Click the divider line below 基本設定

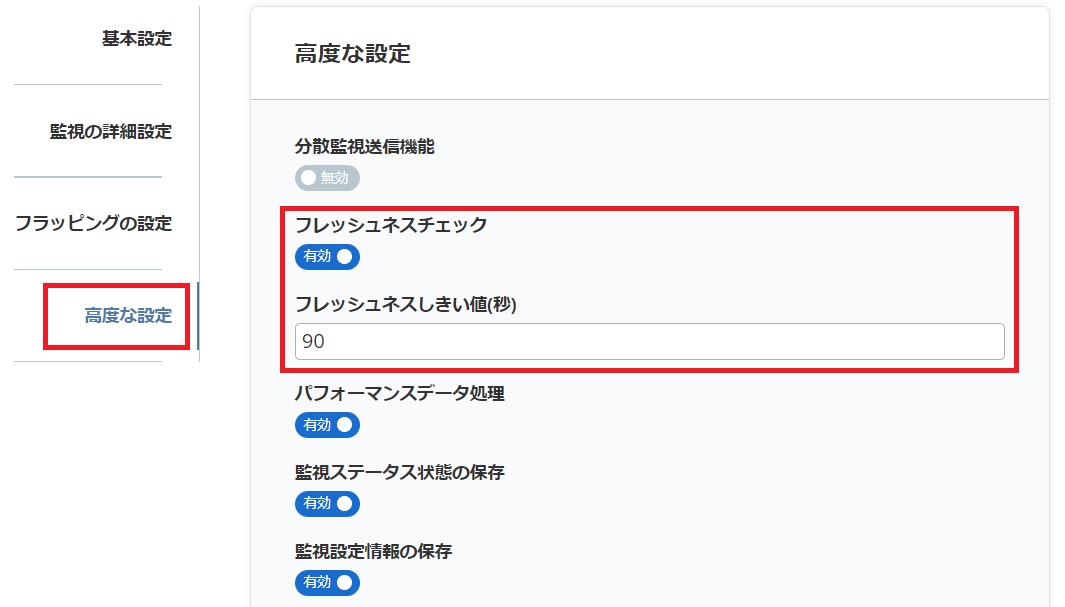[x=88, y=85]
